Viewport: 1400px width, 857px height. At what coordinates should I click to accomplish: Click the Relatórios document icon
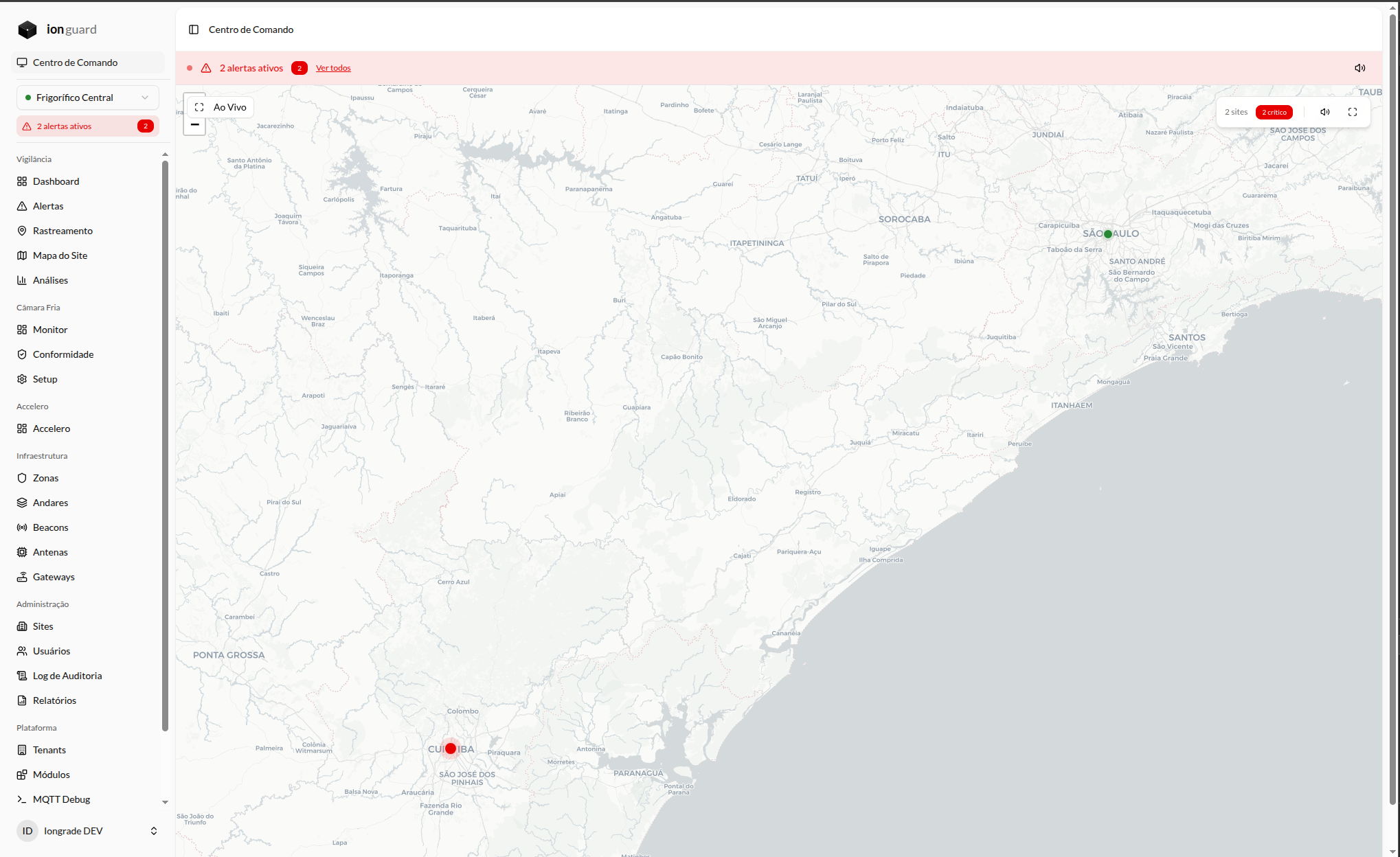click(x=22, y=700)
